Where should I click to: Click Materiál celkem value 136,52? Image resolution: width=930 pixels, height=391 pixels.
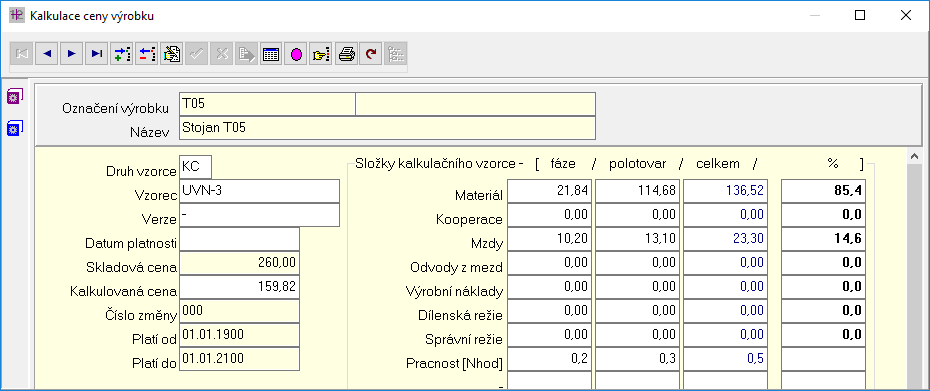click(725, 191)
